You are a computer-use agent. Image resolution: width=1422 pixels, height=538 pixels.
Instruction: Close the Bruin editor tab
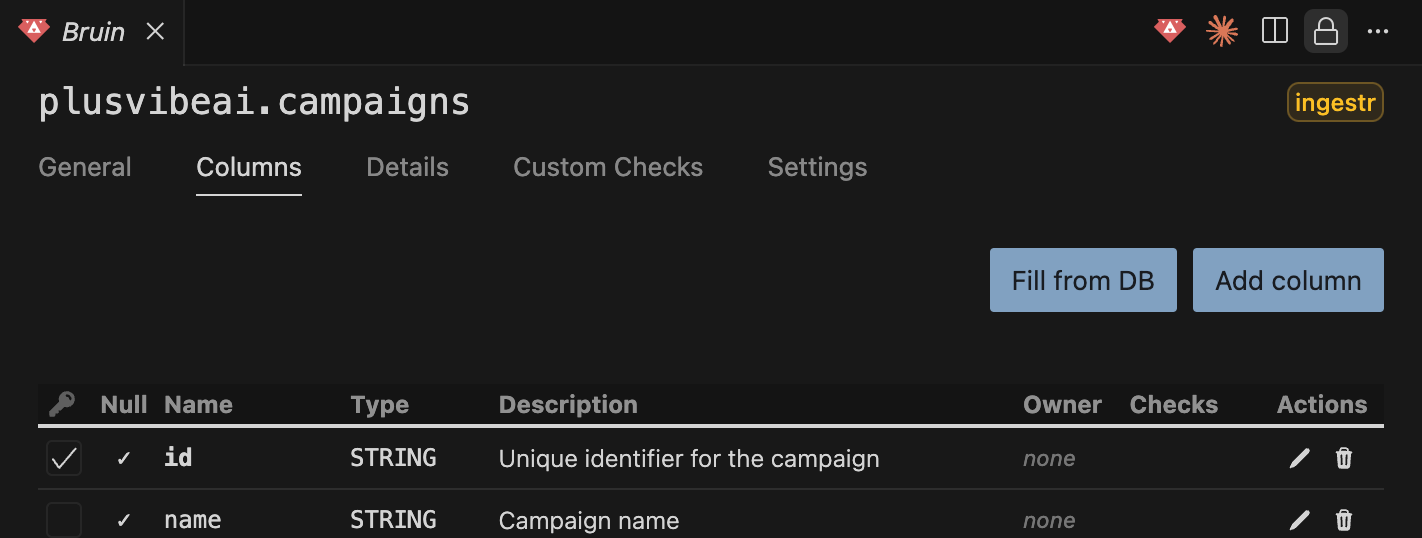(x=155, y=32)
